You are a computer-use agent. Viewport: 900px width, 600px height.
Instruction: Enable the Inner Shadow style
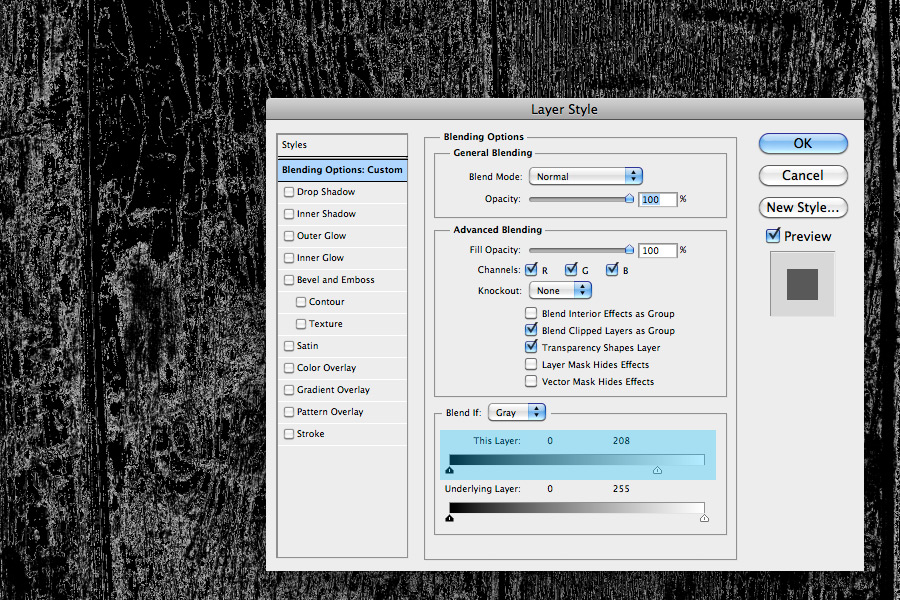[x=289, y=213]
